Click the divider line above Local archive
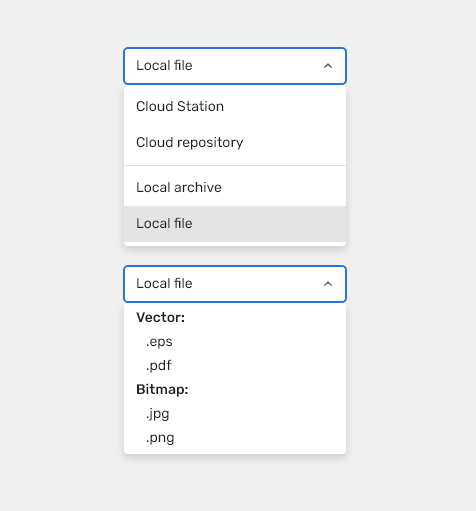The width and height of the screenshot is (476, 511). (x=235, y=165)
